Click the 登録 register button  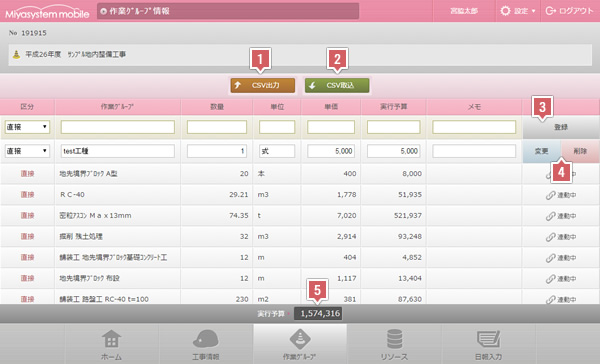[561, 127]
